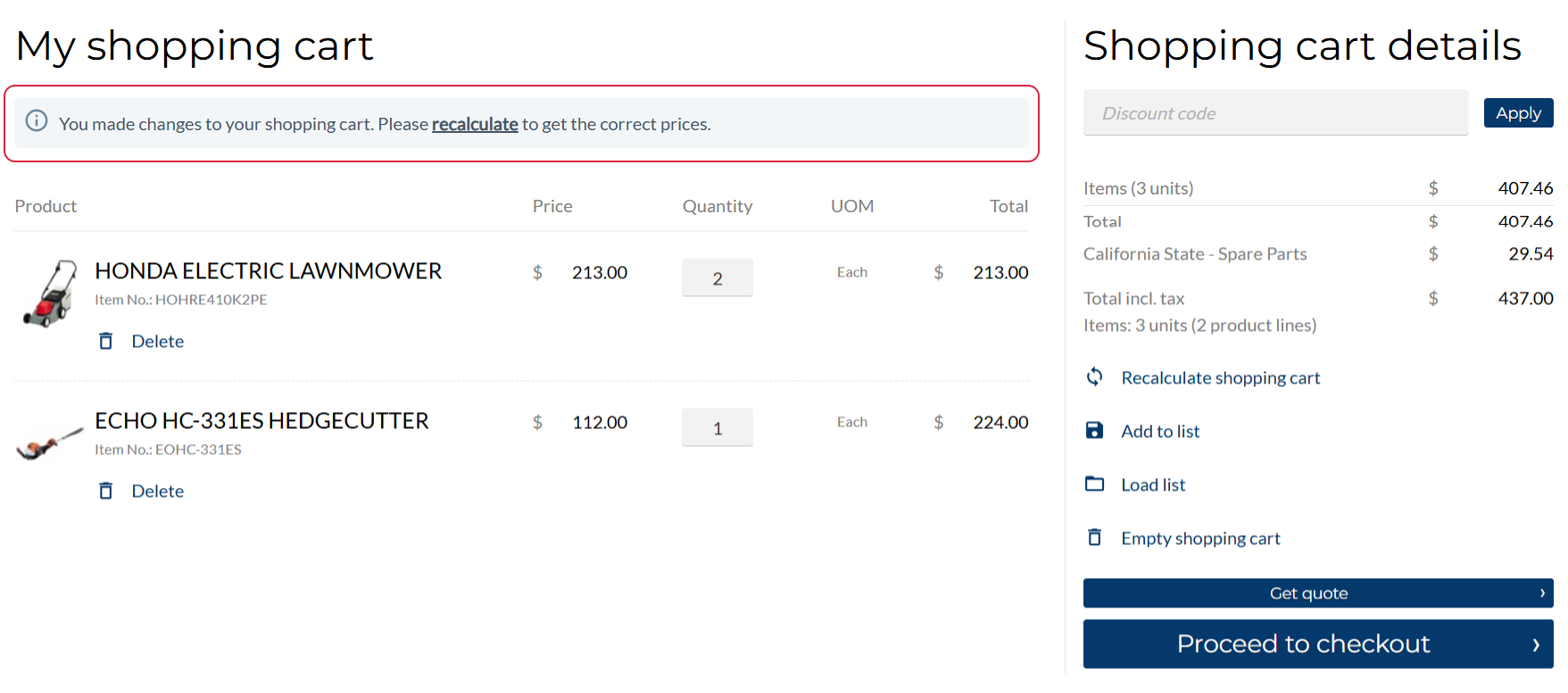Click the info icon in the notification banner
This screenshot has height=693, width=1568.
pyautogui.click(x=37, y=121)
